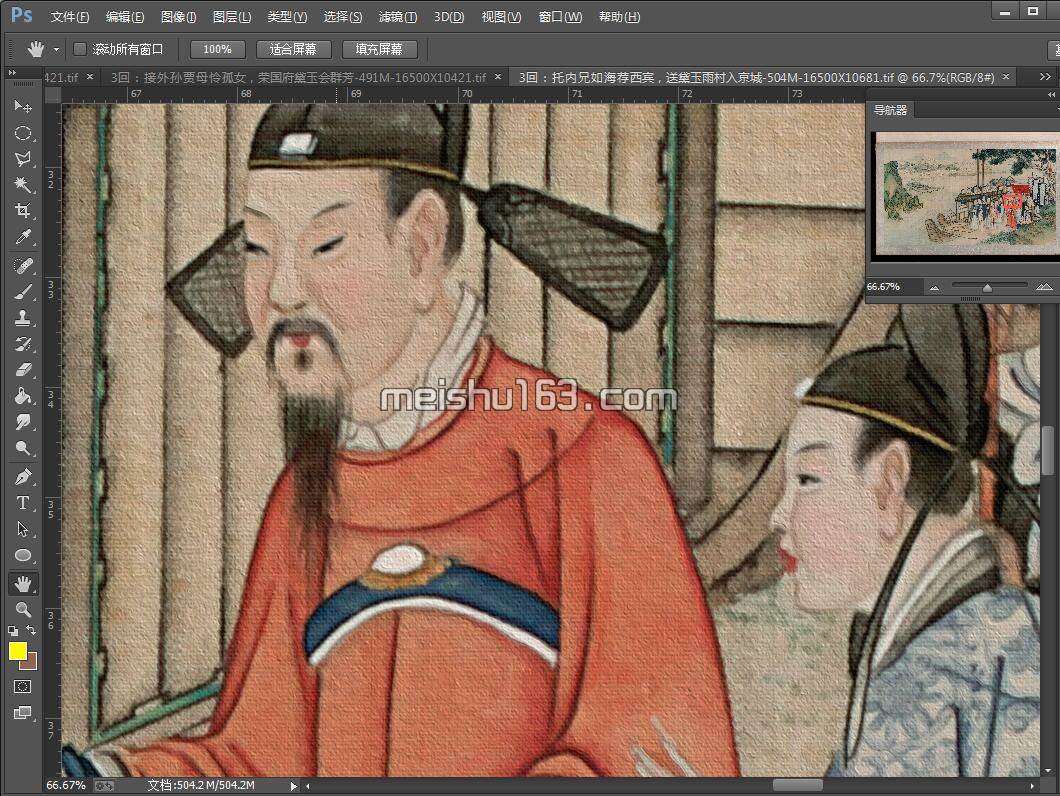This screenshot has width=1060, height=796.
Task: Select the Crop tool
Action: [x=22, y=211]
